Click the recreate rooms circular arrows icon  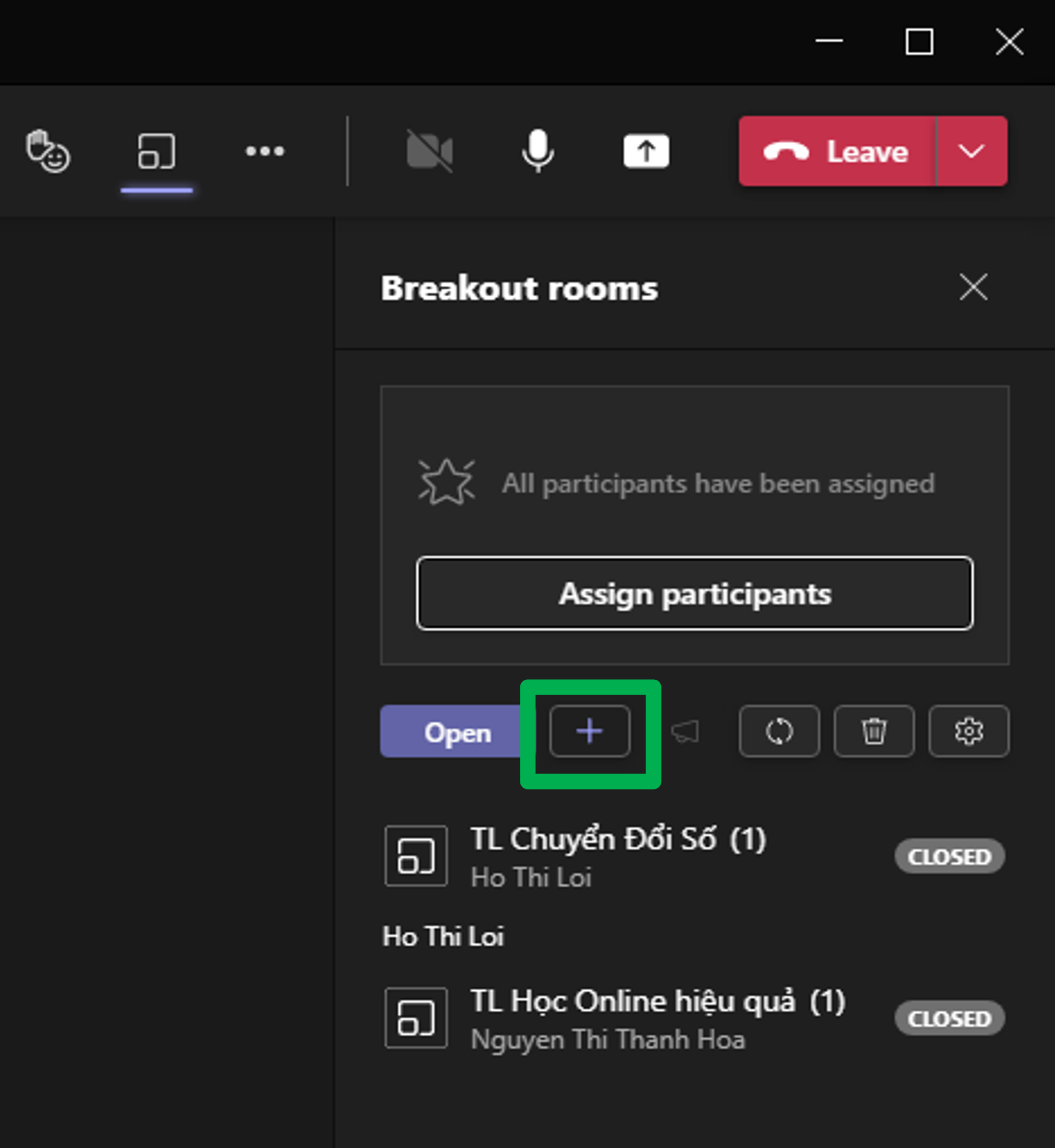click(x=779, y=731)
